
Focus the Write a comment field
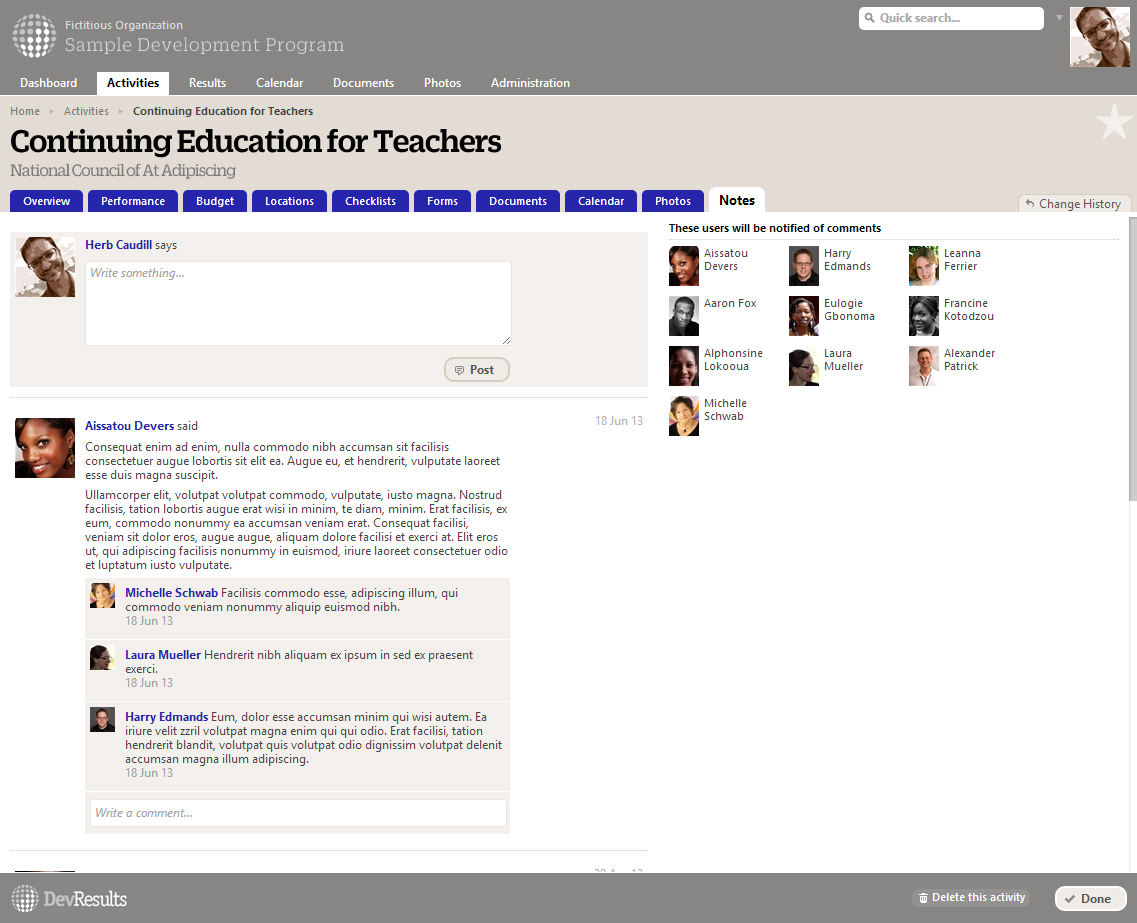(x=298, y=813)
